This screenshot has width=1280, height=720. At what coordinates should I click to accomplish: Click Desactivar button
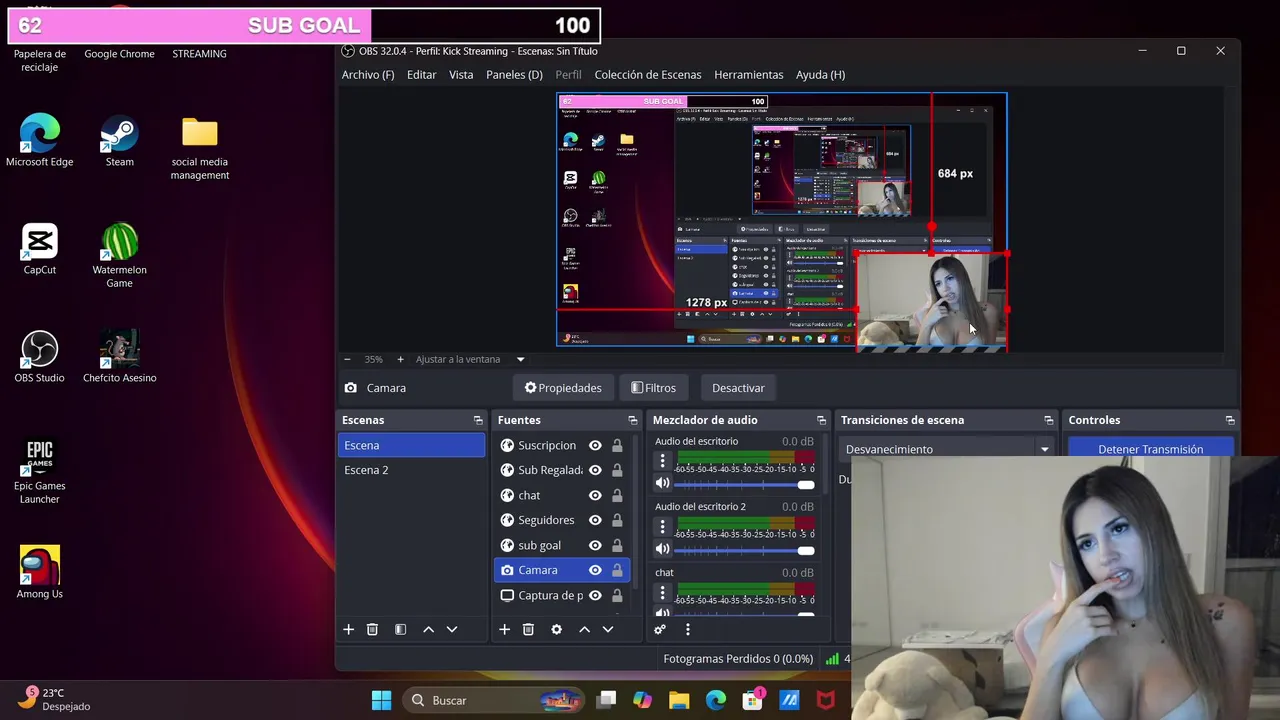[x=738, y=388]
